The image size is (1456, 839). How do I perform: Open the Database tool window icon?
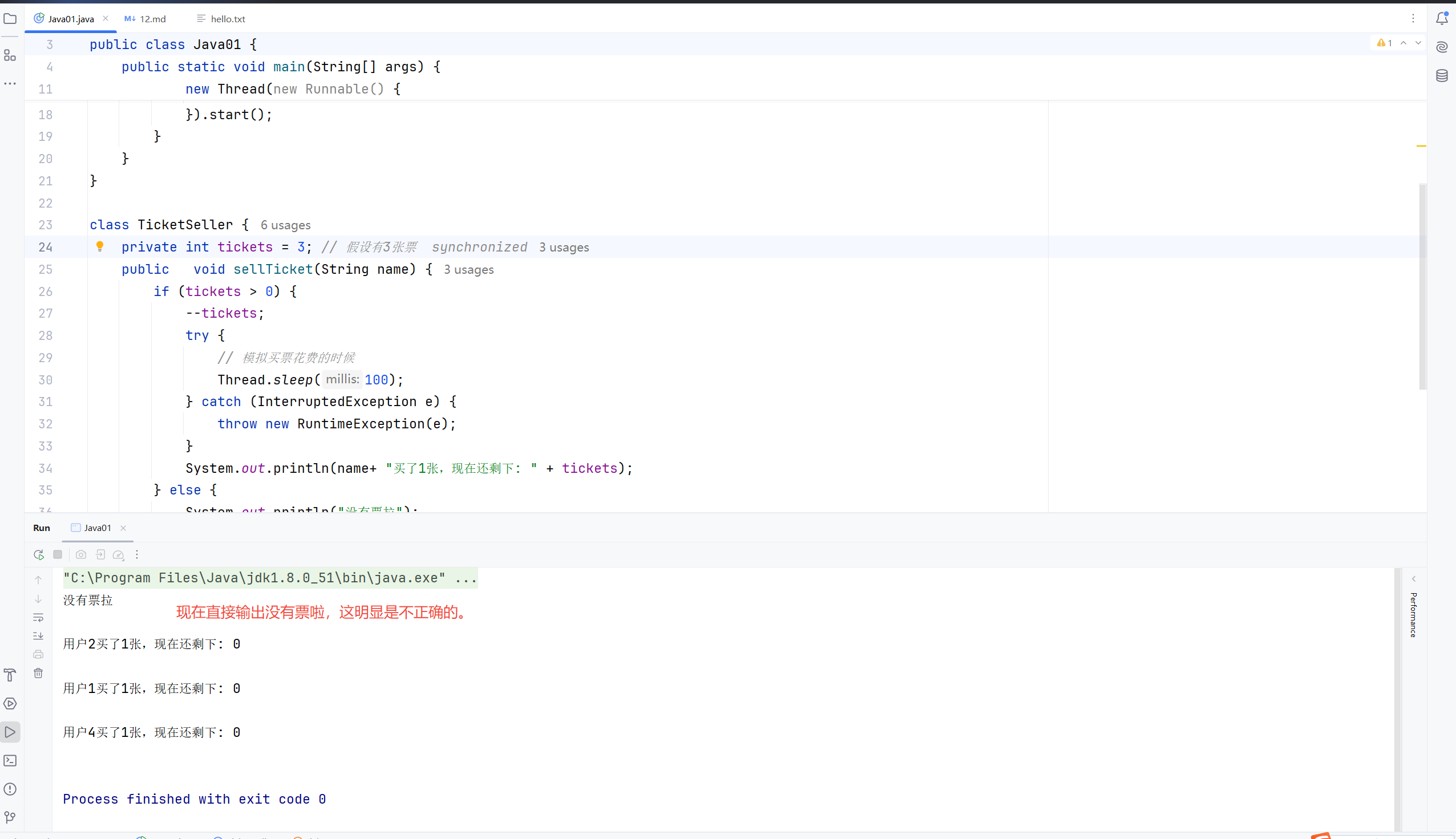1442,75
